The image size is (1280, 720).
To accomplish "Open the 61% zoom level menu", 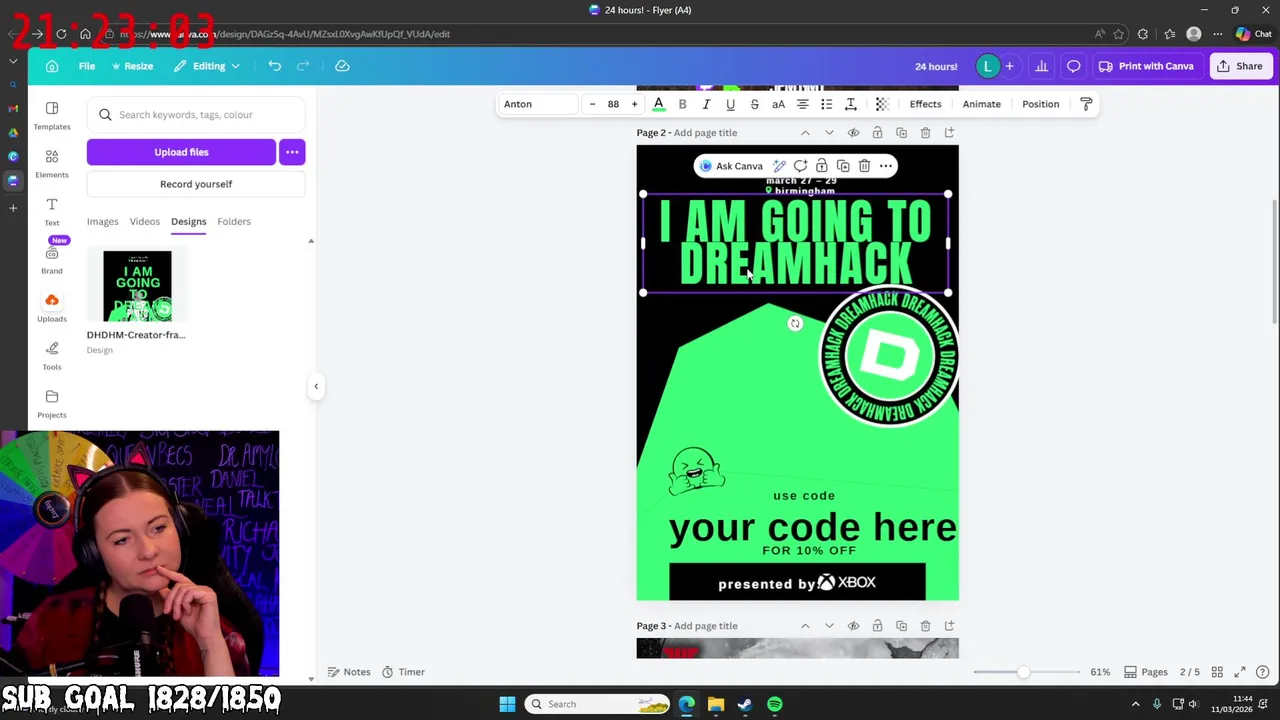I will pos(1100,672).
